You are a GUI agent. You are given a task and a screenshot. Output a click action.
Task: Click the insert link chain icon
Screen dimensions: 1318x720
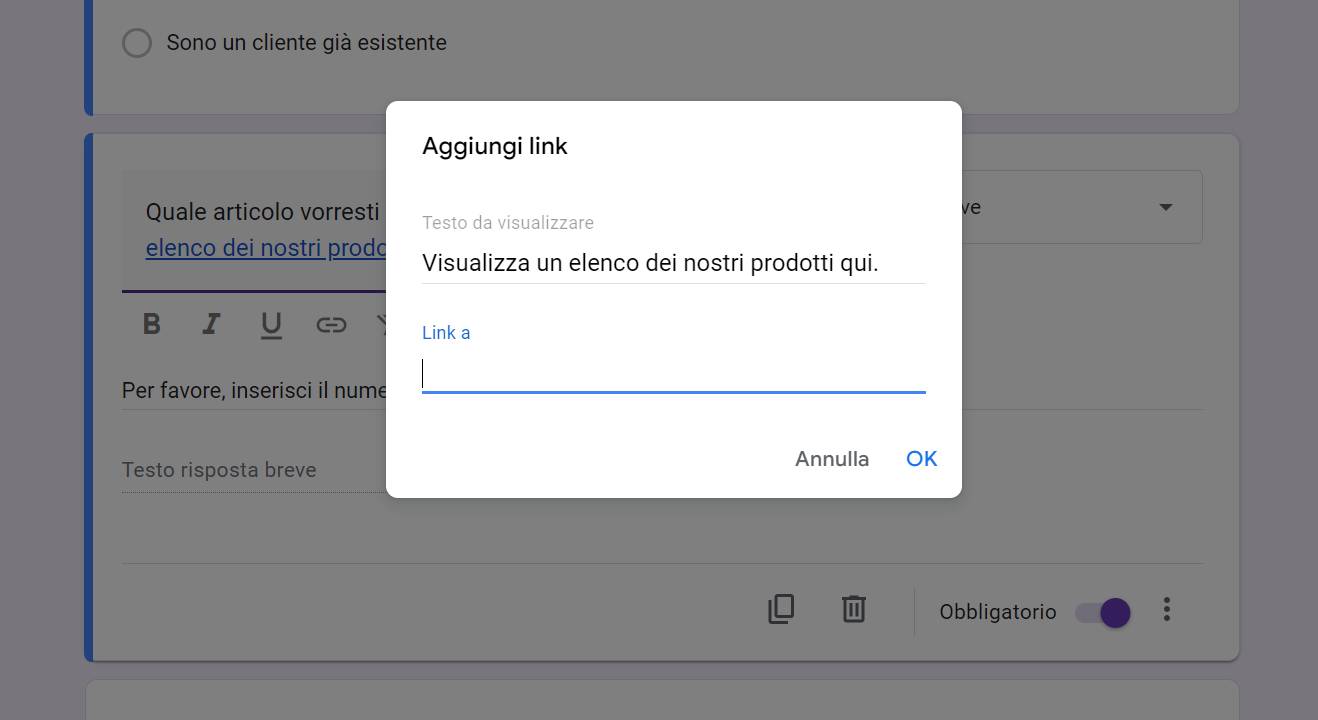331,324
